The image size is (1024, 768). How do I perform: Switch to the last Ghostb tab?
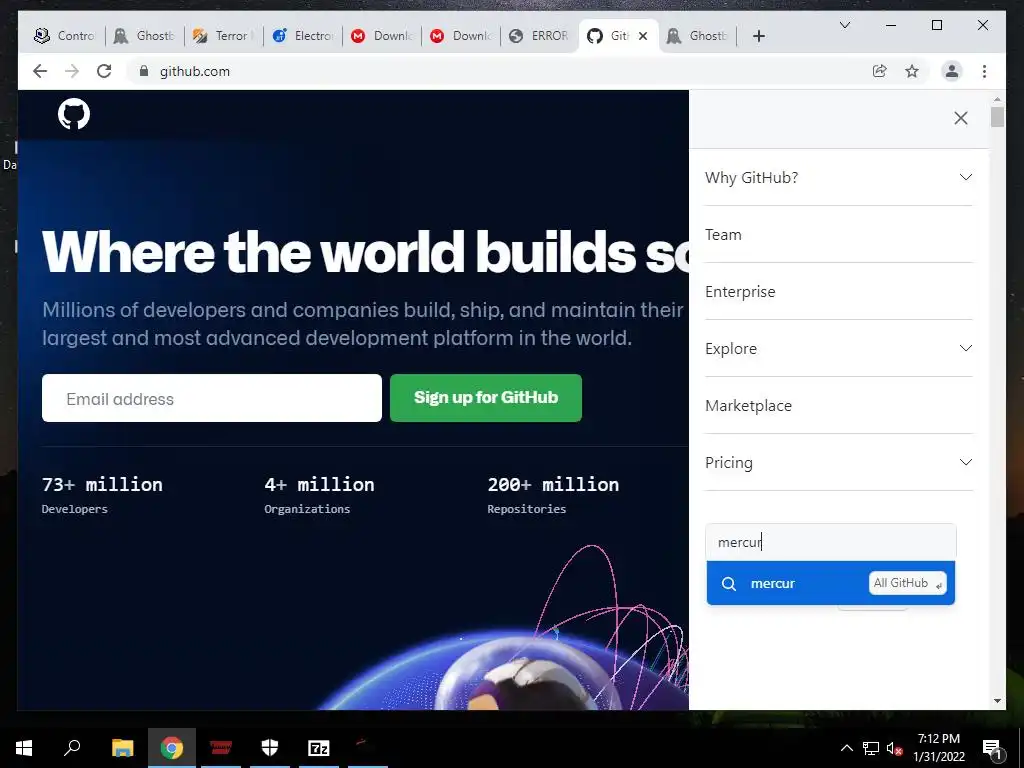click(x=697, y=36)
